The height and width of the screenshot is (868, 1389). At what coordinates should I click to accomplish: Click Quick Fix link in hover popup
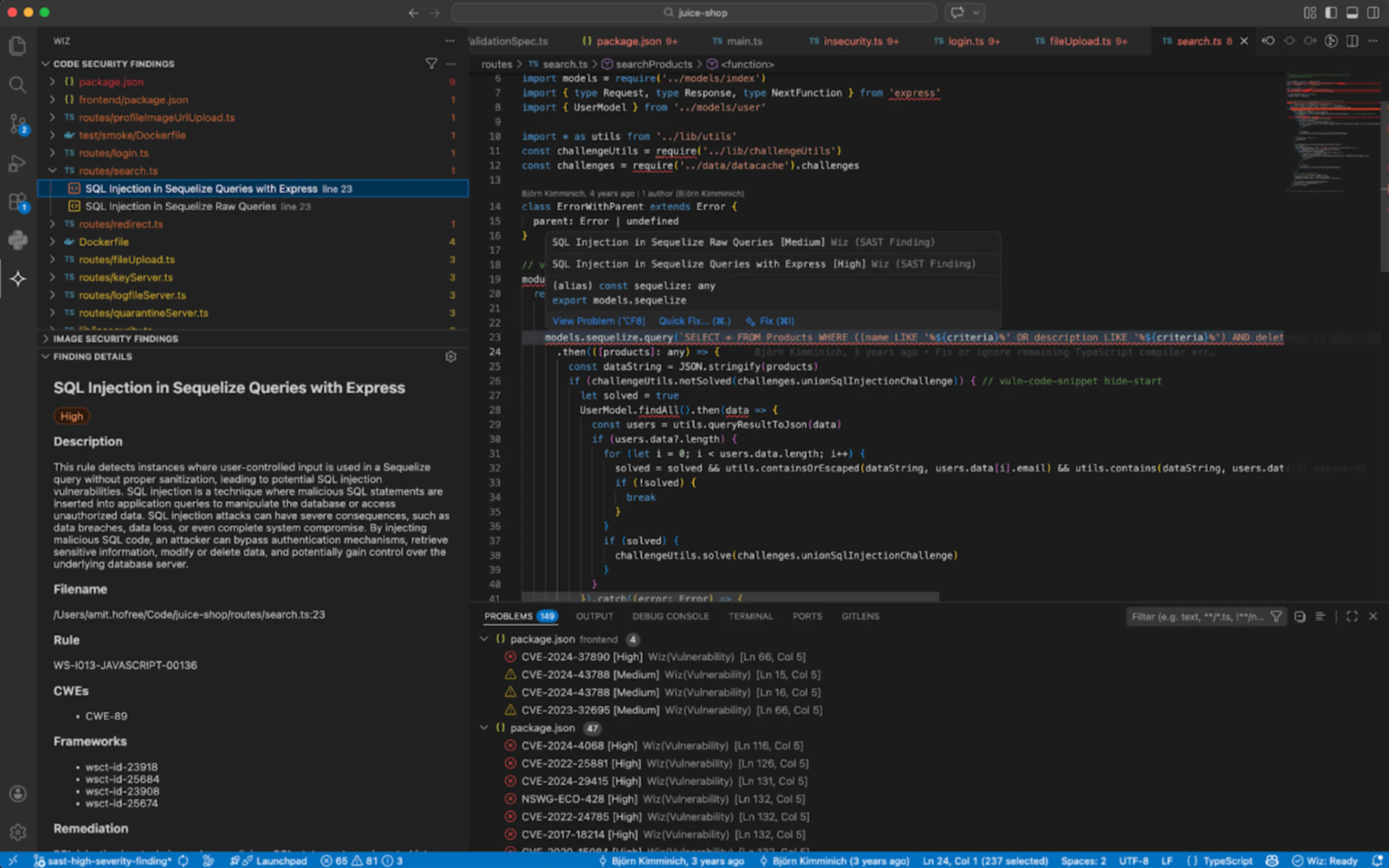(x=694, y=321)
